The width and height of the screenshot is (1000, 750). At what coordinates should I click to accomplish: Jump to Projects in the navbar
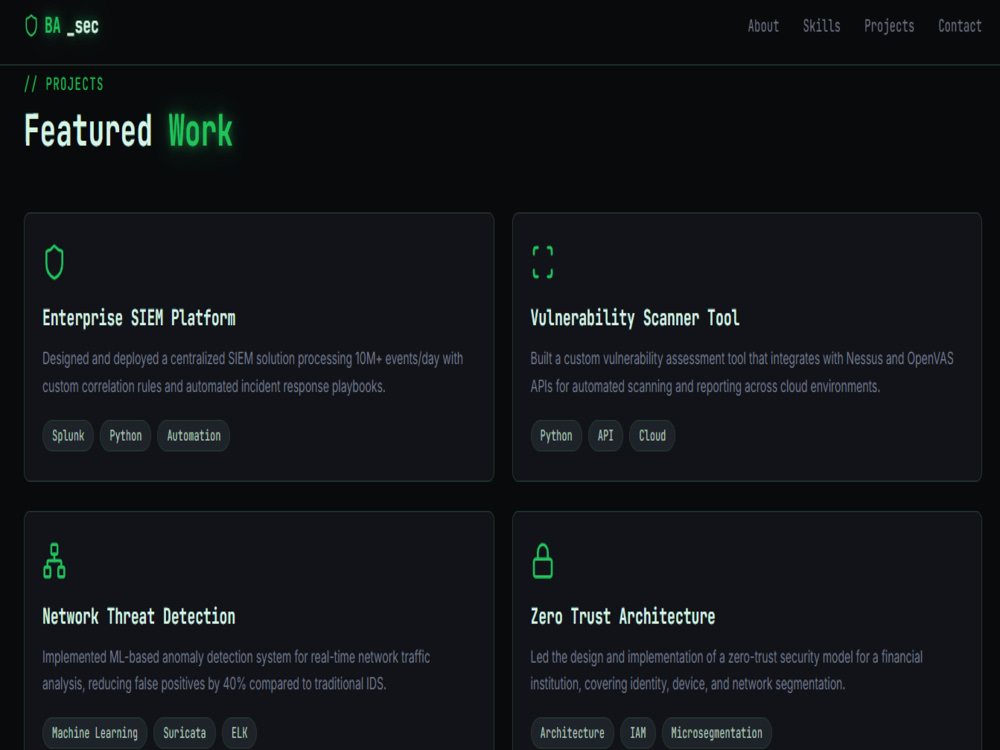889,26
